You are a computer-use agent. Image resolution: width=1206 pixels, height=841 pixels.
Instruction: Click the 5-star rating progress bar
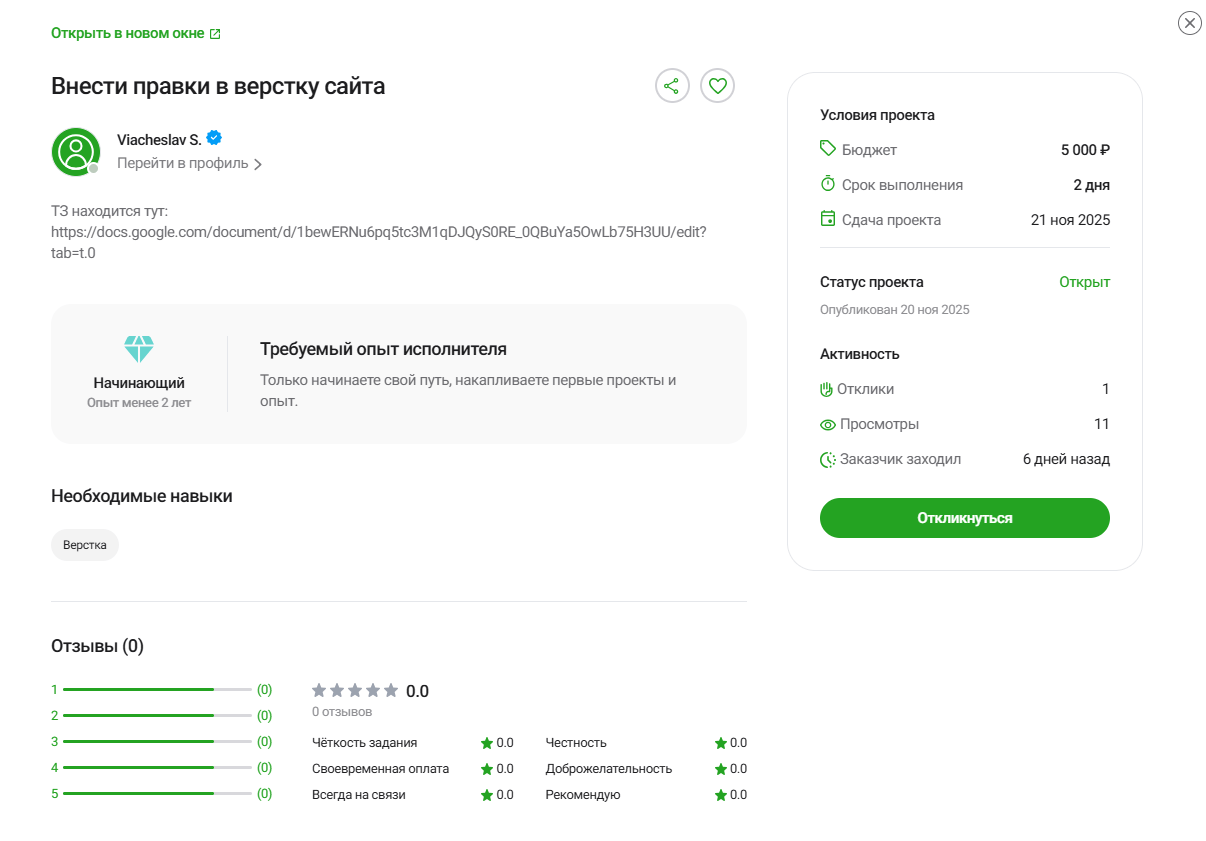tap(156, 794)
